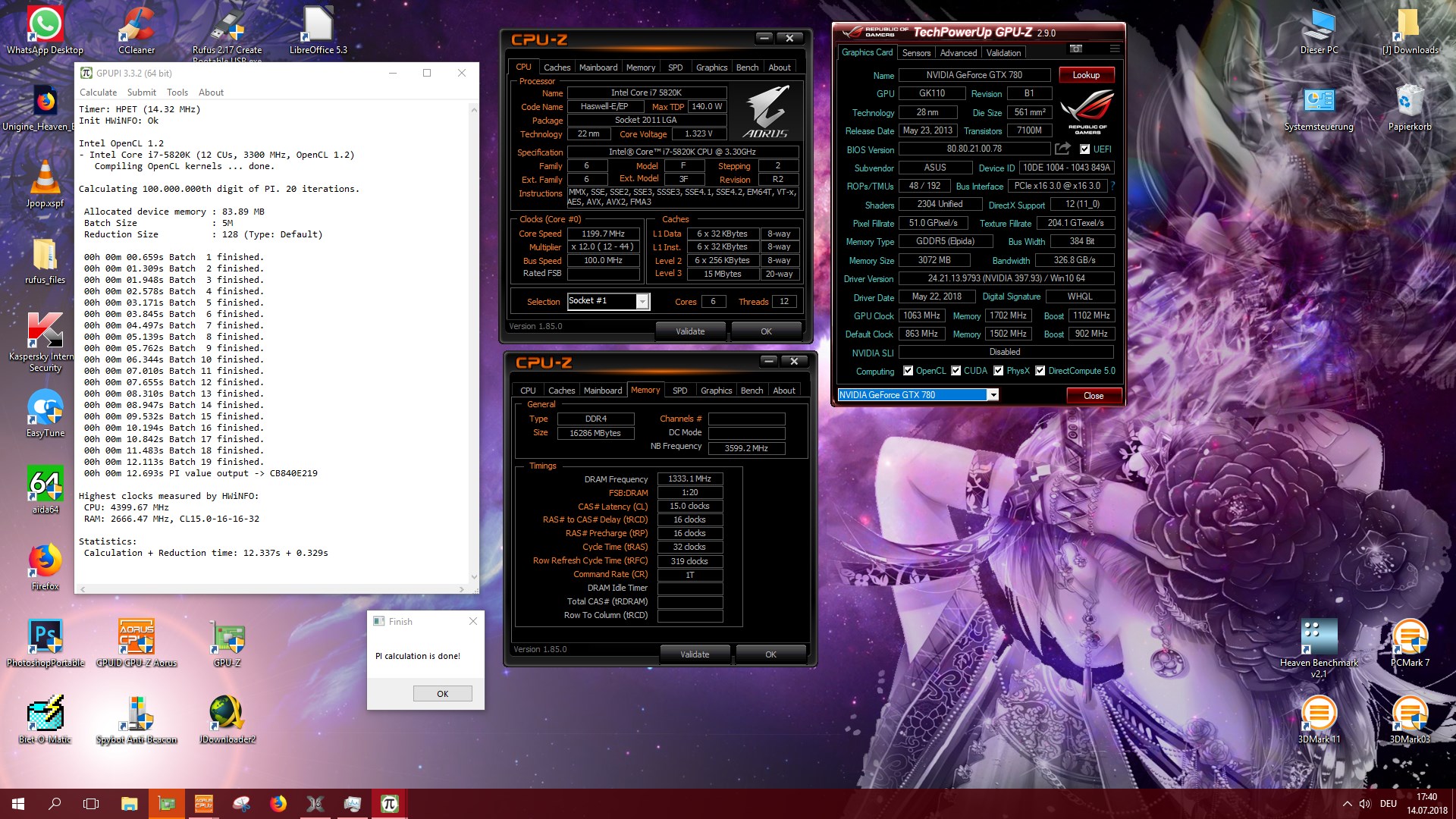Click Validate in lower CPU-Z memory window
1456x819 pixels.
695,654
